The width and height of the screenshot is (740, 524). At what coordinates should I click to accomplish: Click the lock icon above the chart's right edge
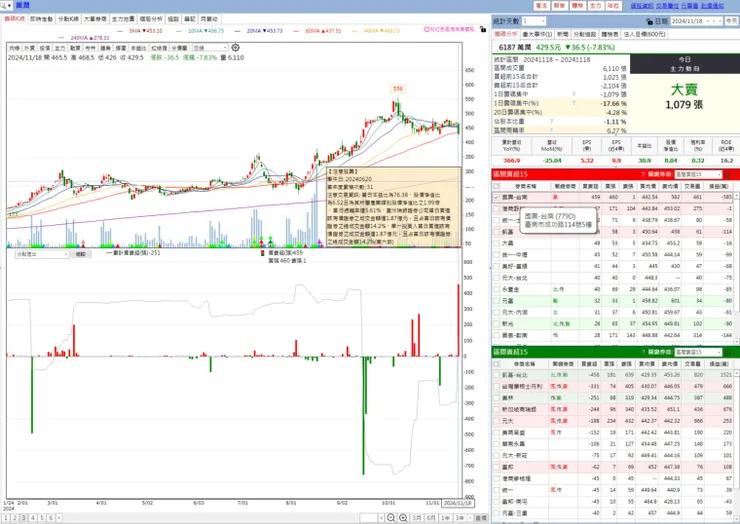coord(483,29)
